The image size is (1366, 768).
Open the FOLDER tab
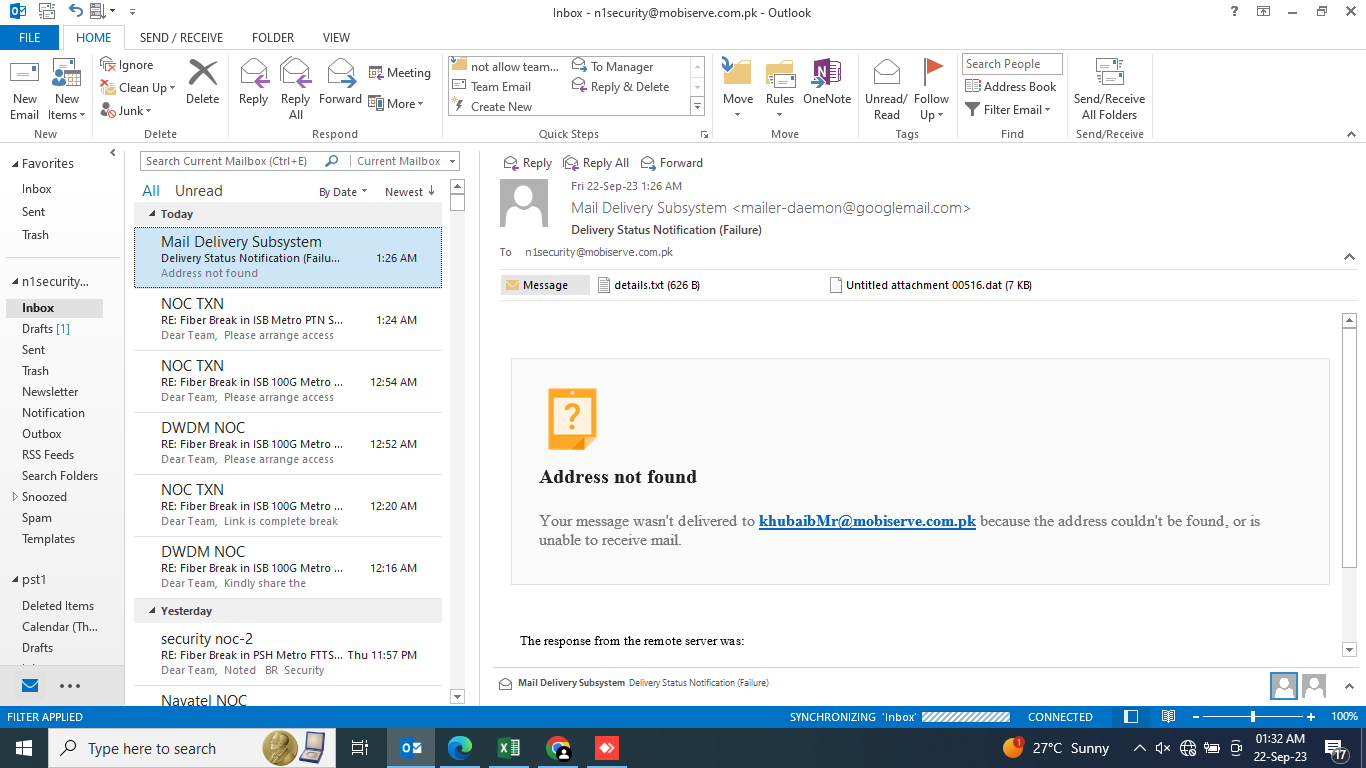[273, 38]
